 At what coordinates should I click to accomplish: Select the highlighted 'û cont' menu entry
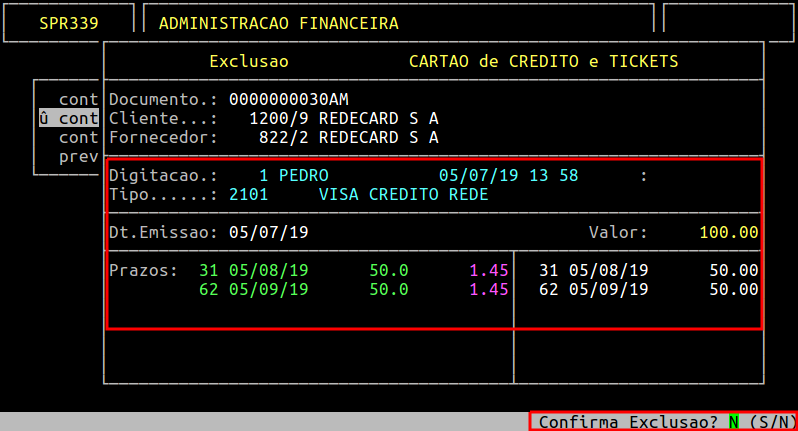click(68, 118)
